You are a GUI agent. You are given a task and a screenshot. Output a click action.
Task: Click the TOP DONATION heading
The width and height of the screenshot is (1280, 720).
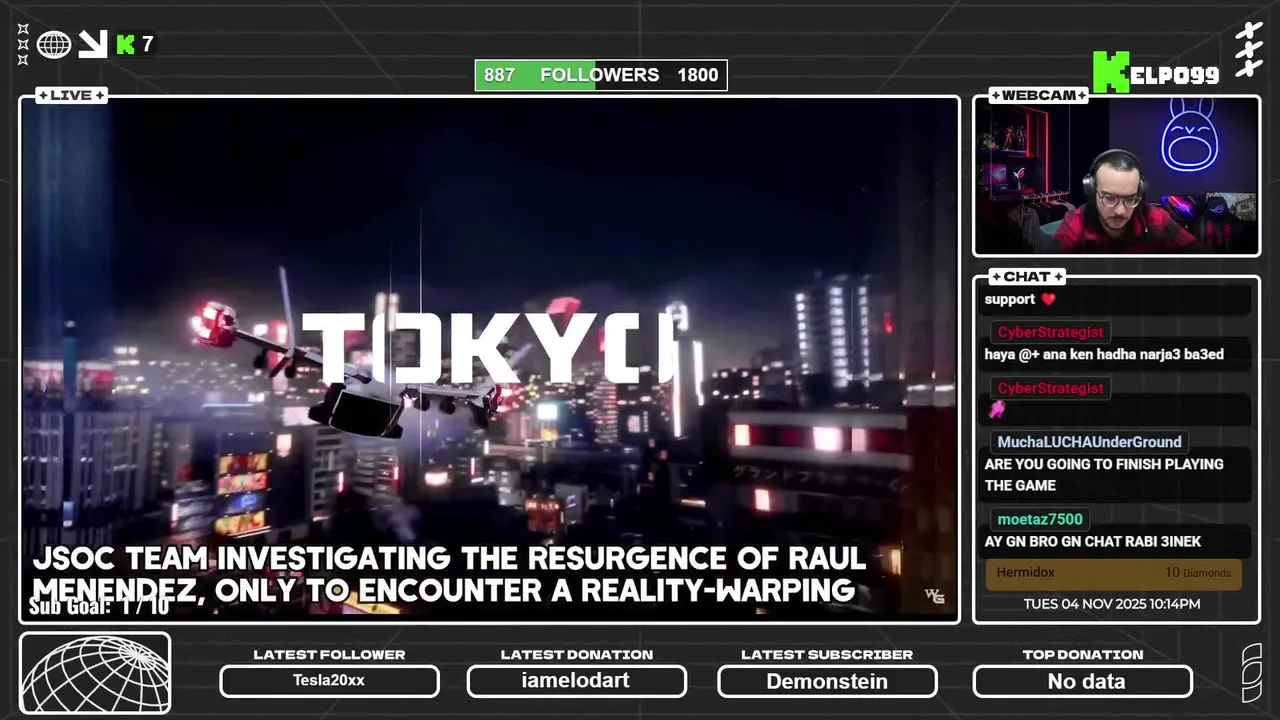point(1083,654)
